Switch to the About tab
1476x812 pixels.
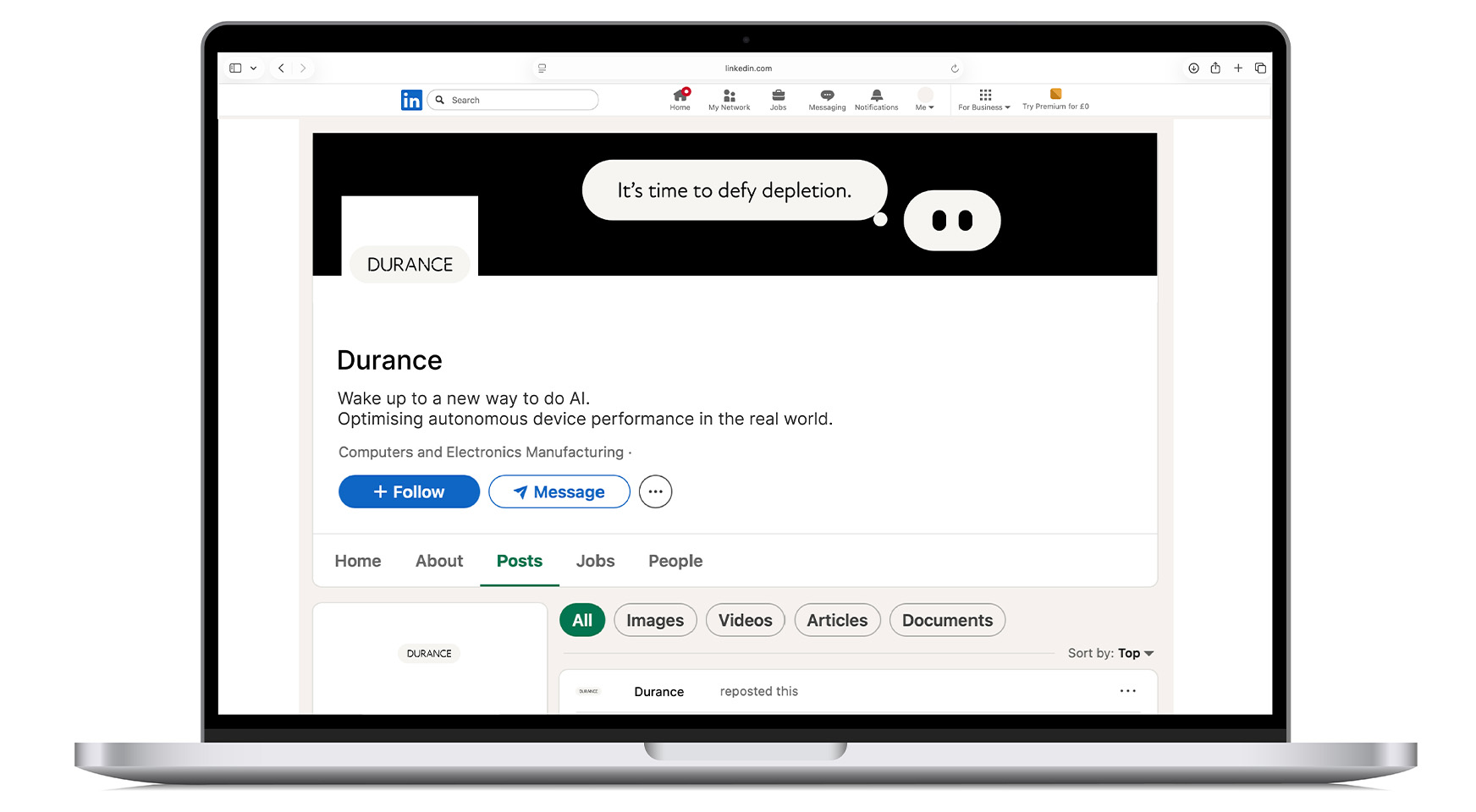pyautogui.click(x=439, y=561)
